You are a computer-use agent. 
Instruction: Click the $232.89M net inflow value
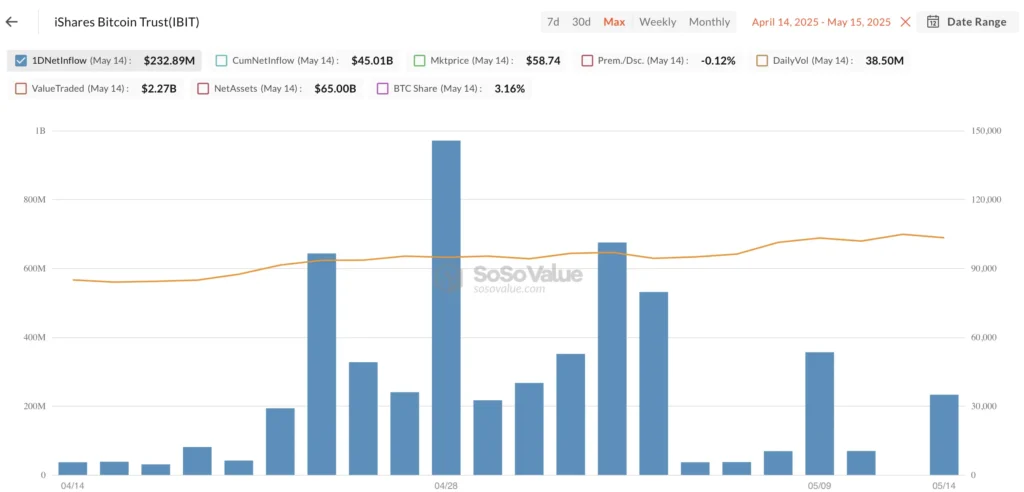tap(169, 61)
